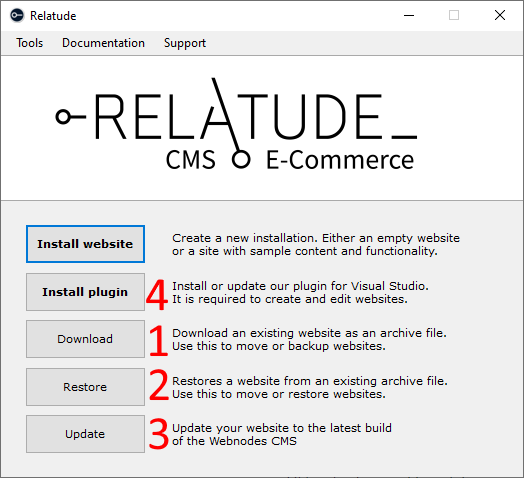Click text 'Restores a website from an existing archive file.'
Image resolution: width=524 pixels, height=478 pixels.
(x=310, y=381)
